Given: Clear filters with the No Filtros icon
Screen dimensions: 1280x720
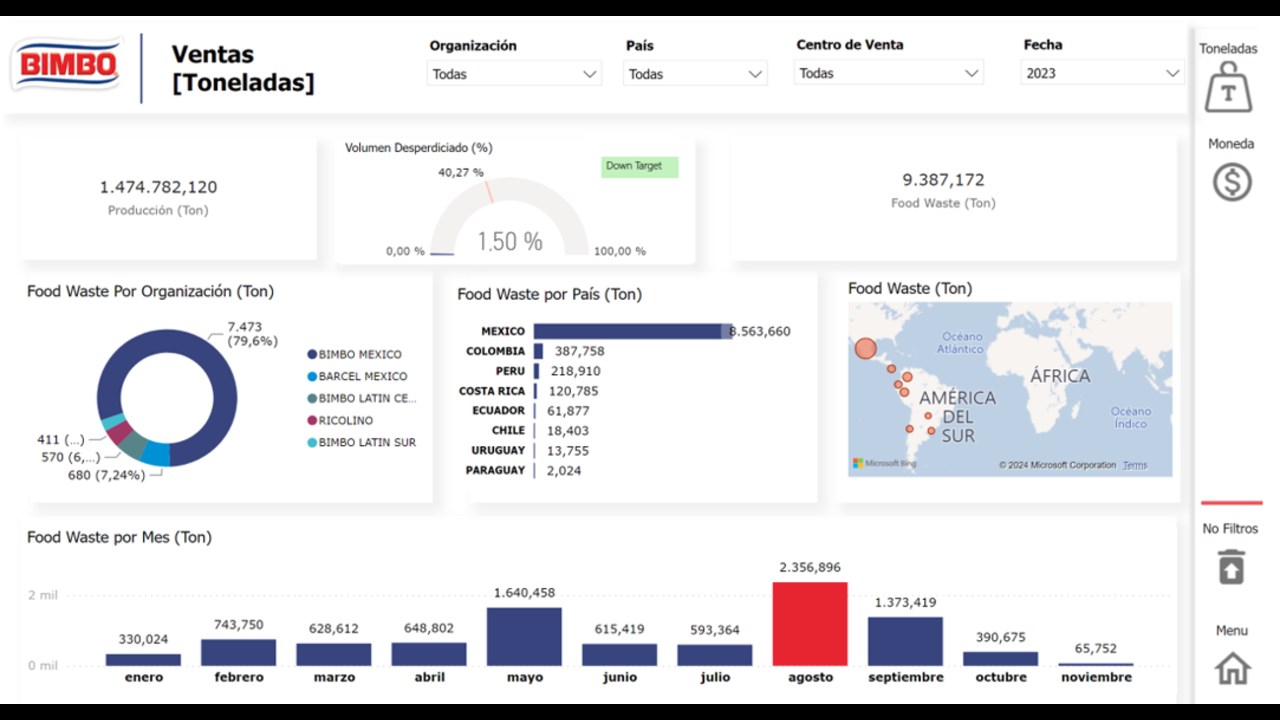Looking at the screenshot, I should 1231,567.
